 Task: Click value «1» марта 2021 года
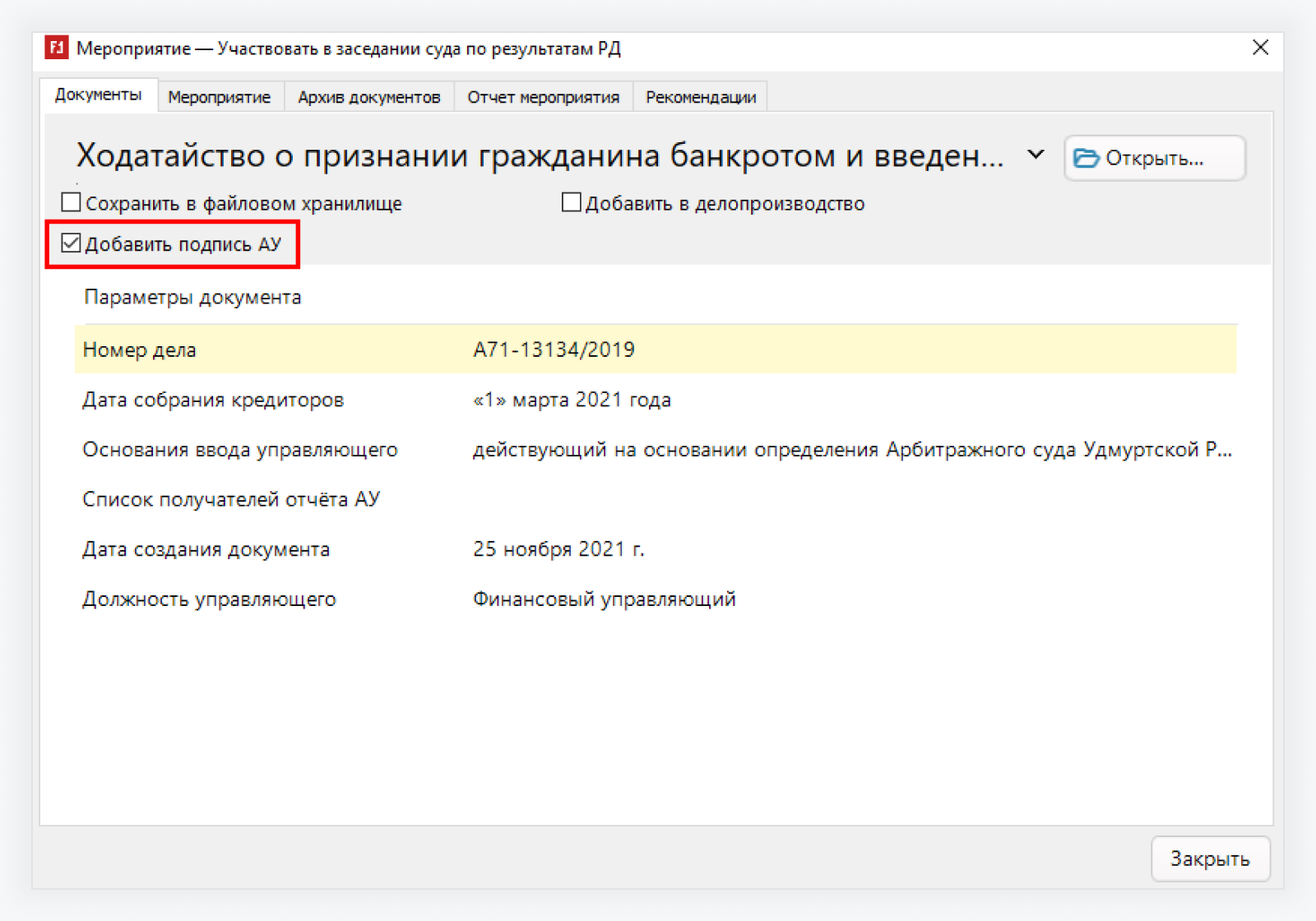tap(572, 400)
